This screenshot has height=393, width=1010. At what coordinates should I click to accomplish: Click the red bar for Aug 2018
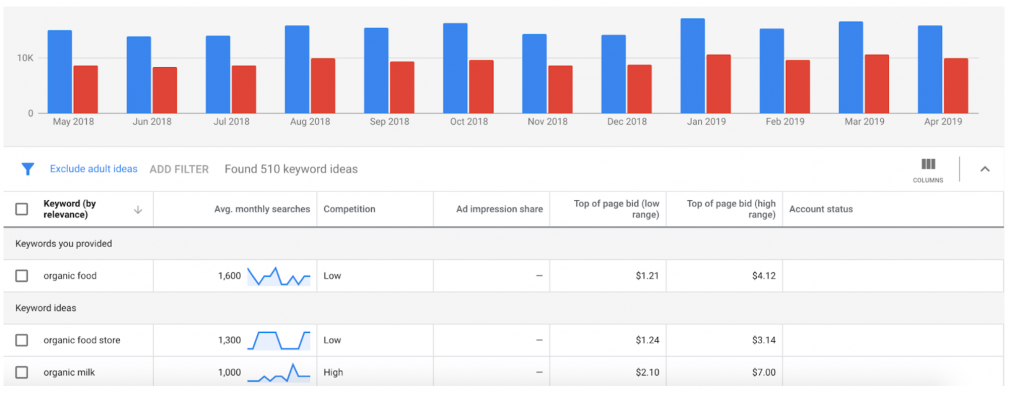click(323, 86)
